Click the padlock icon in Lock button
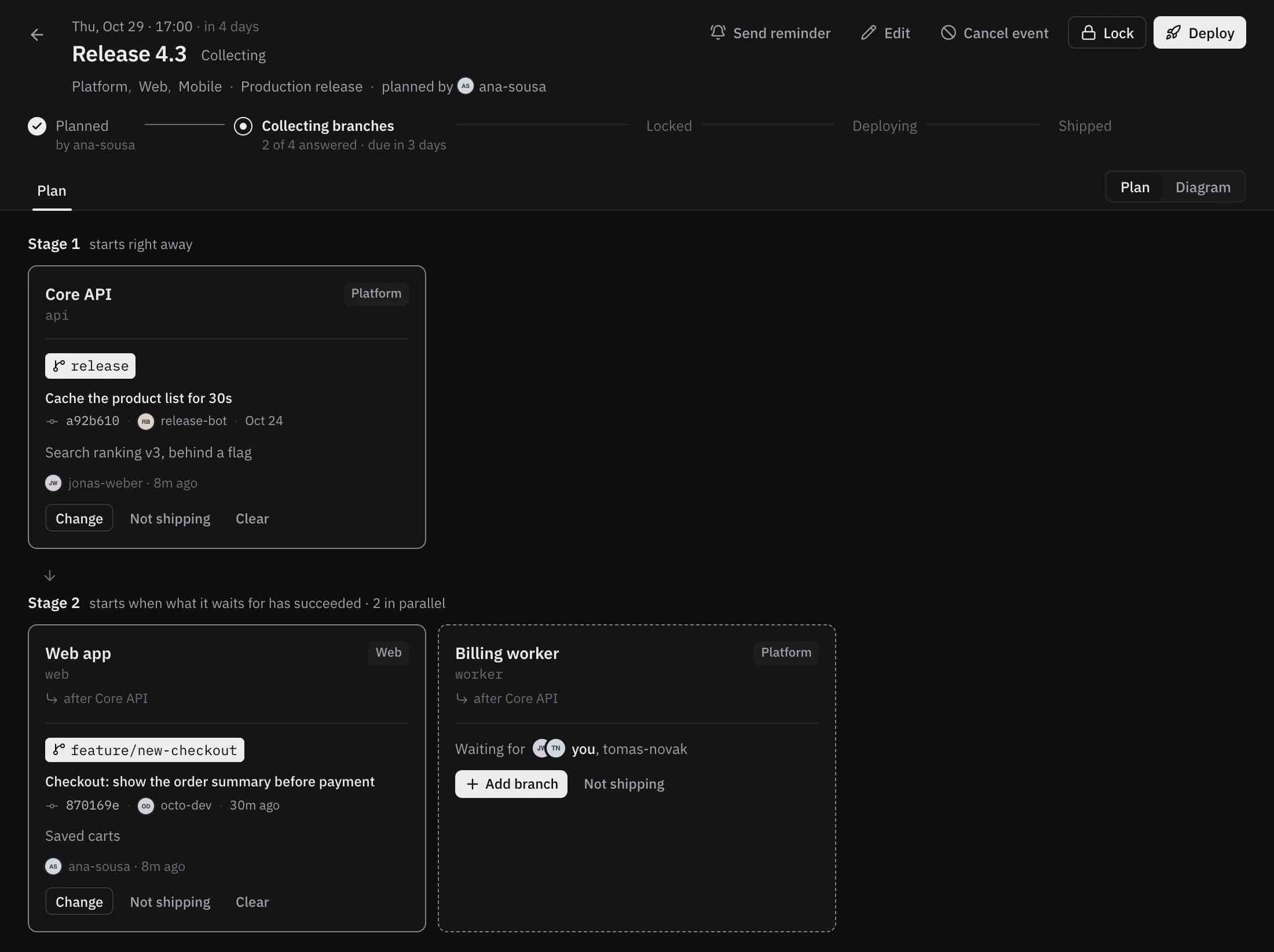This screenshot has width=1274, height=952. [1089, 32]
